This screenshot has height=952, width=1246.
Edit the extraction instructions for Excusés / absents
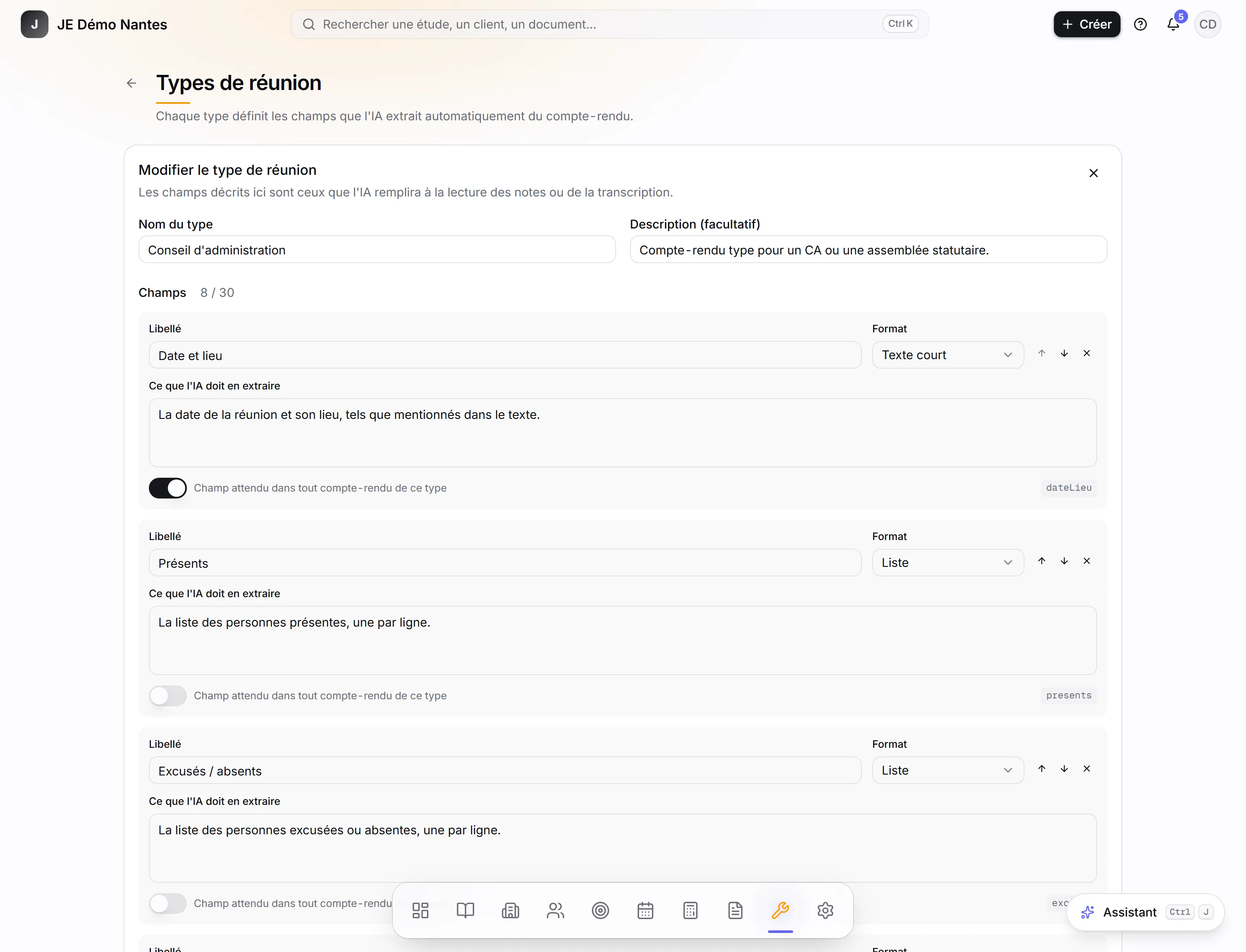(623, 848)
